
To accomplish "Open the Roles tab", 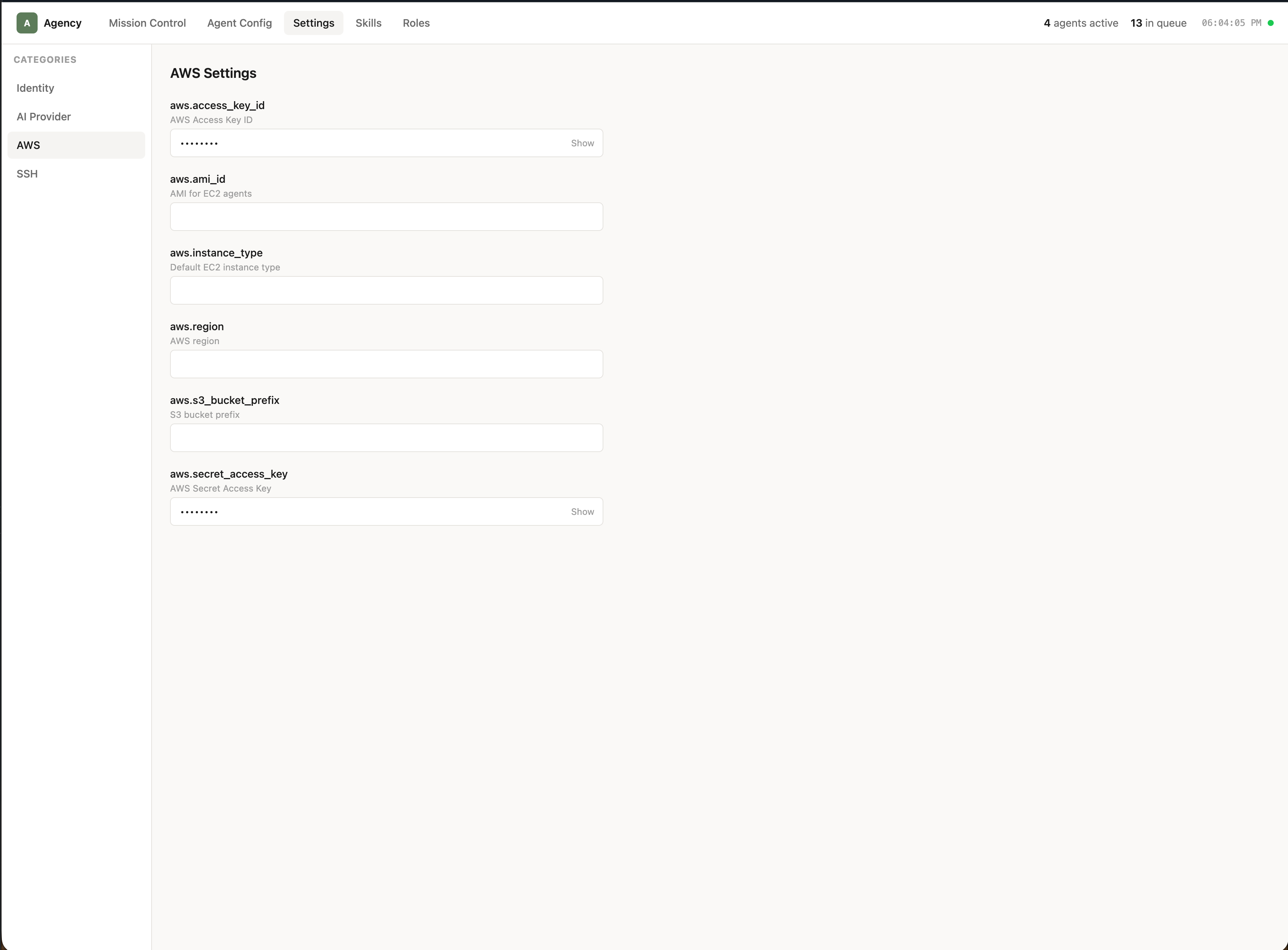I will 416,23.
